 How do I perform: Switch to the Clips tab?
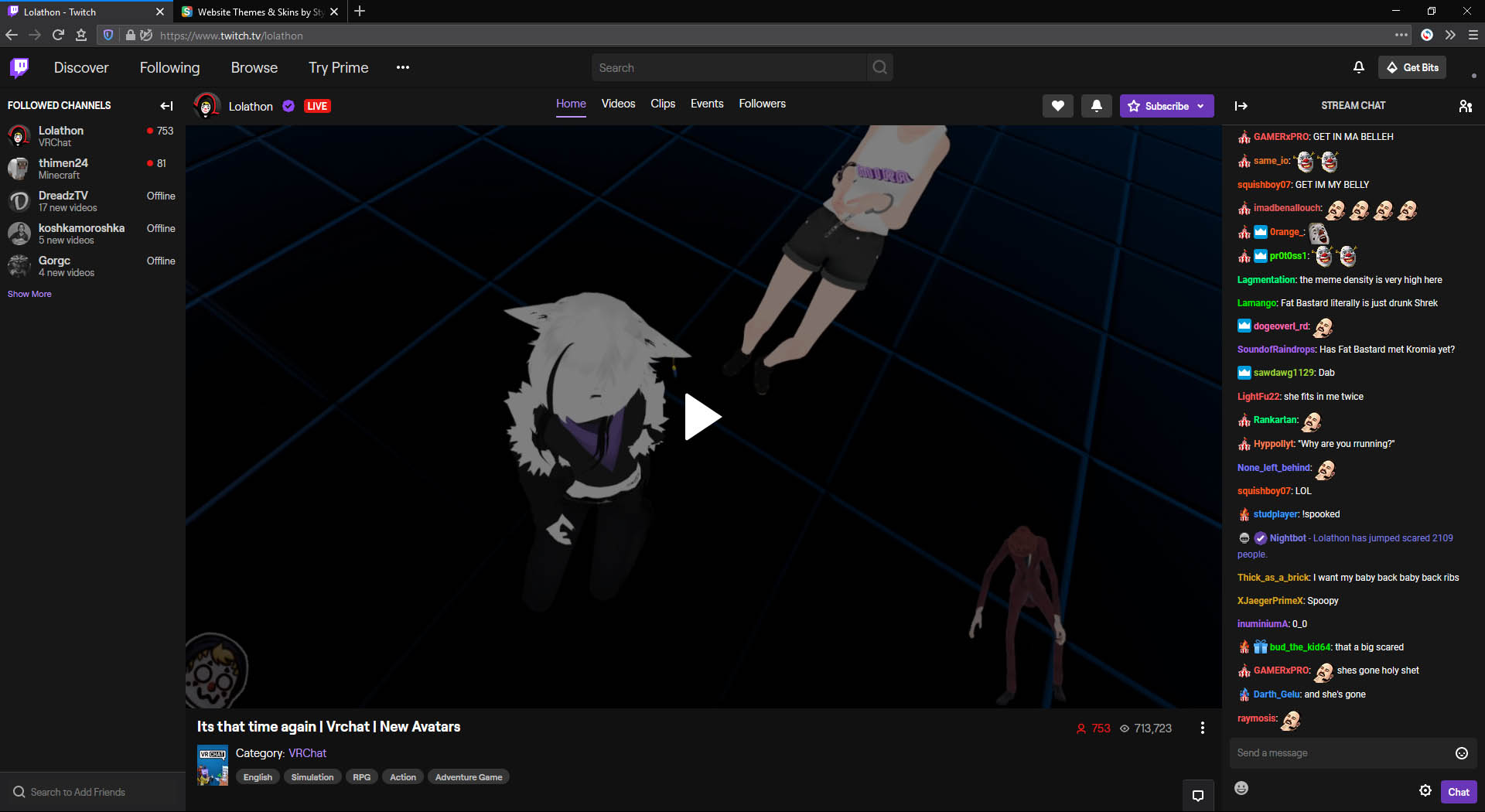click(x=663, y=104)
